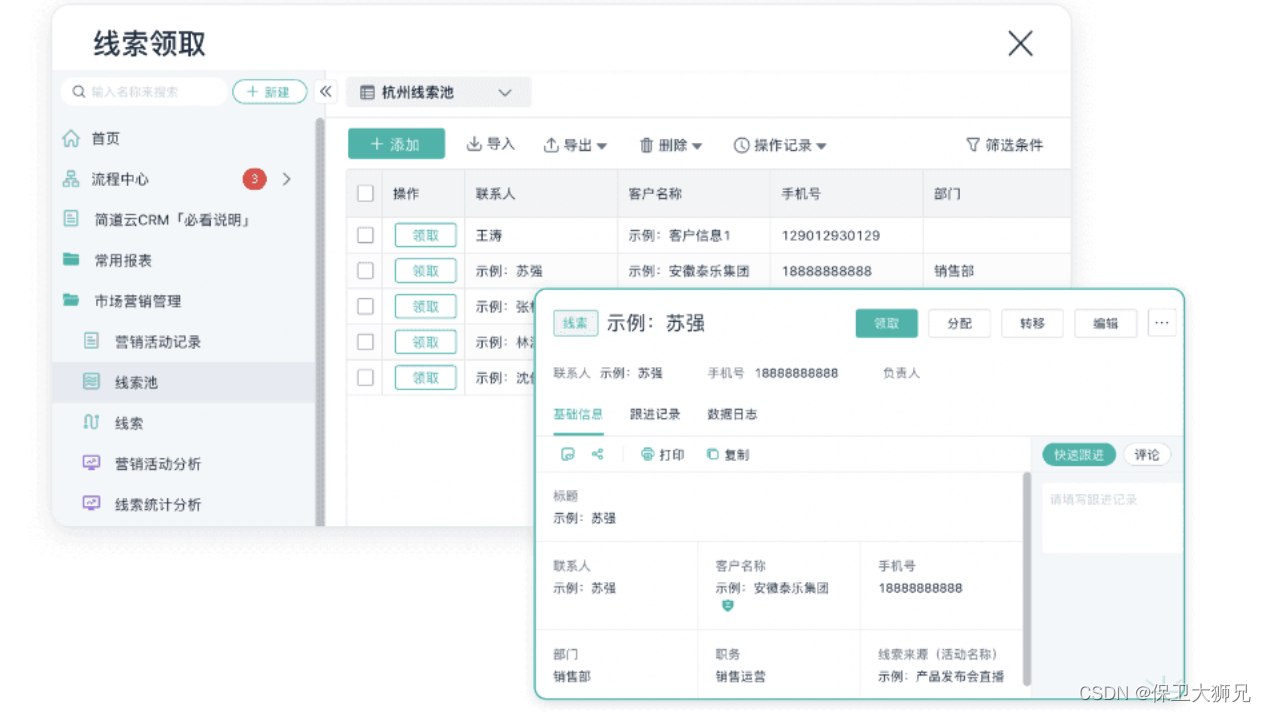Viewport: 1266px width, 712px height.
Task: Click the 导出 upload arrow icon
Action: pos(551,145)
